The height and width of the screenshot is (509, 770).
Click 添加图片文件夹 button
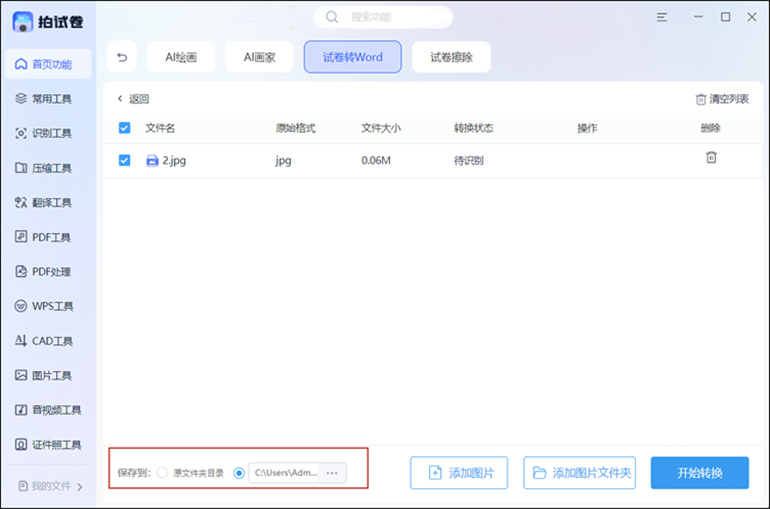pos(579,473)
